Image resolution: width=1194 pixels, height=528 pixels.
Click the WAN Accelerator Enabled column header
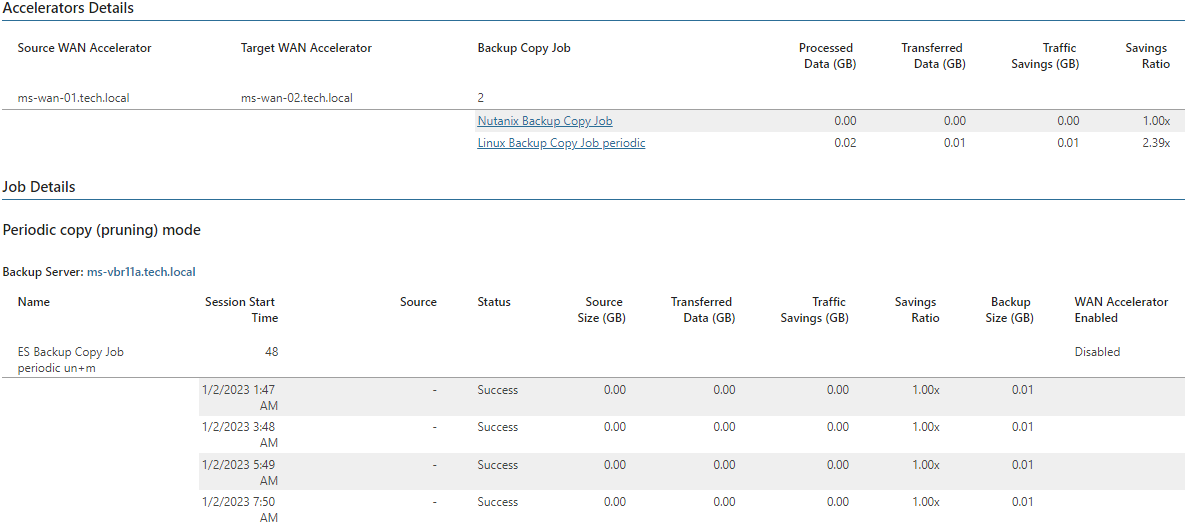[1121, 310]
